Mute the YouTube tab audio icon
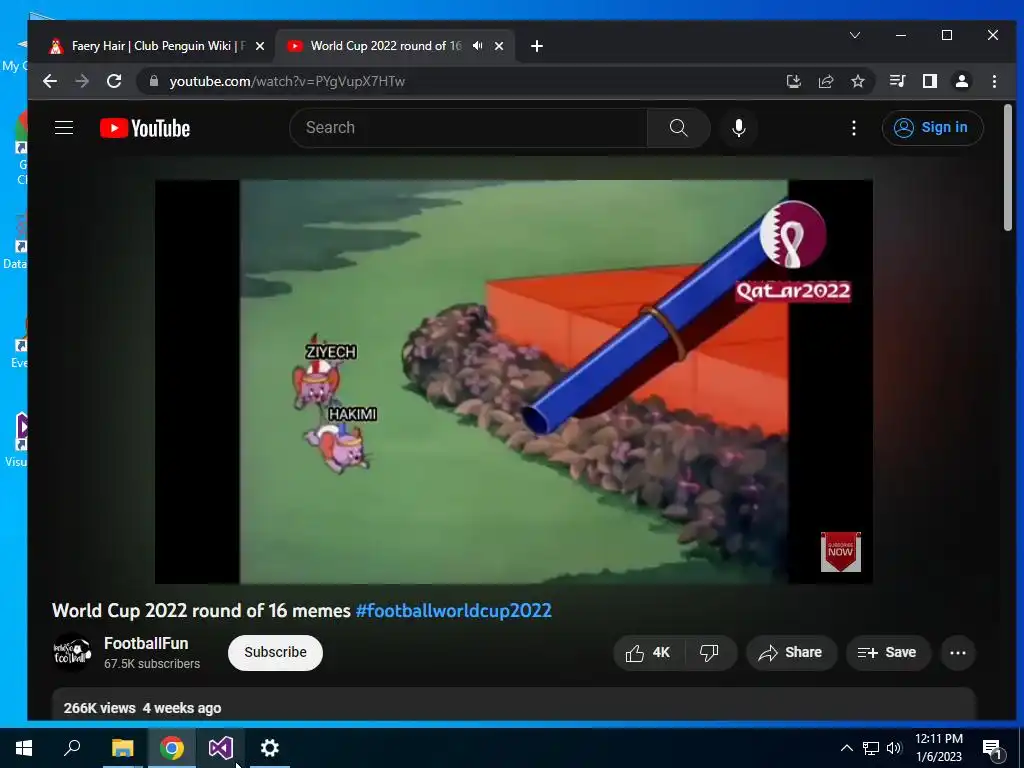Viewport: 1024px width, 768px height. click(477, 46)
